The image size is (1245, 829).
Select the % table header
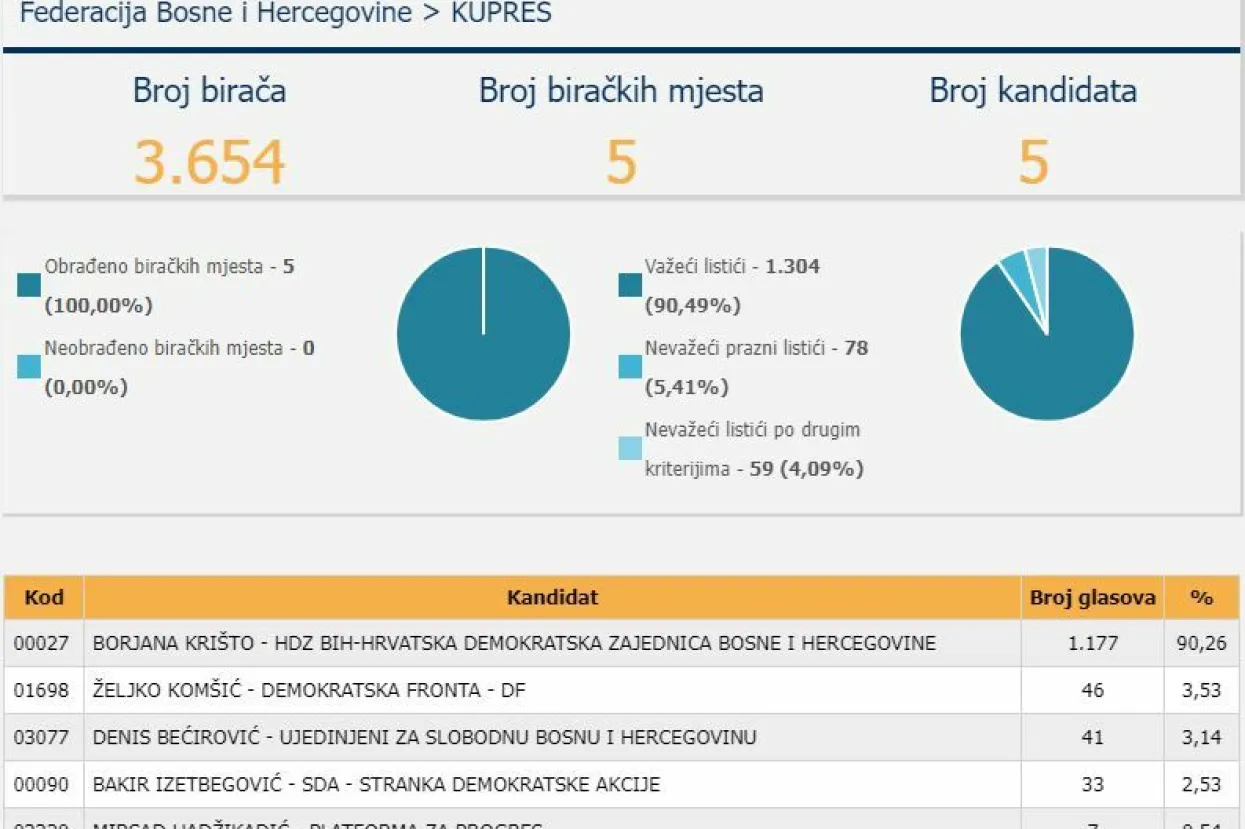(1200, 597)
